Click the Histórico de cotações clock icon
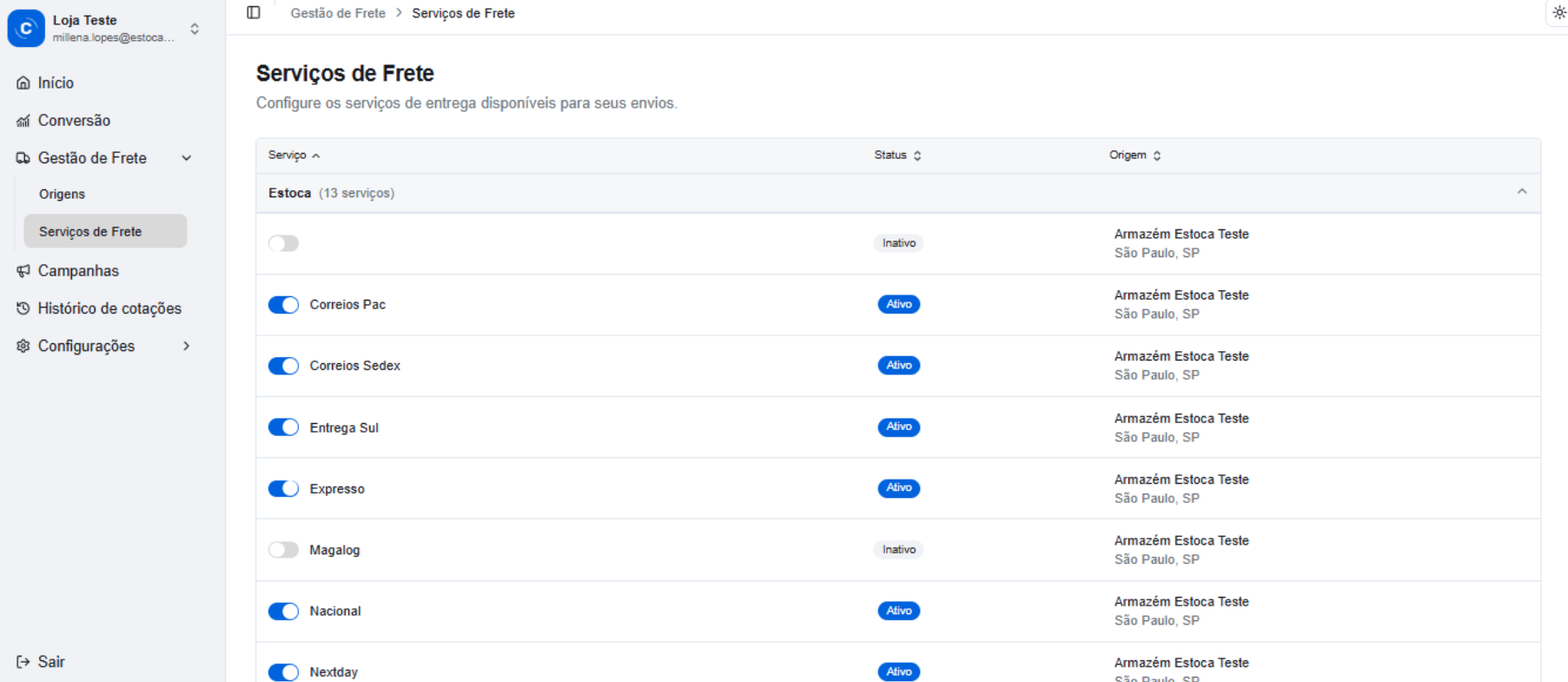Viewport: 1568px width, 682px height. [23, 308]
